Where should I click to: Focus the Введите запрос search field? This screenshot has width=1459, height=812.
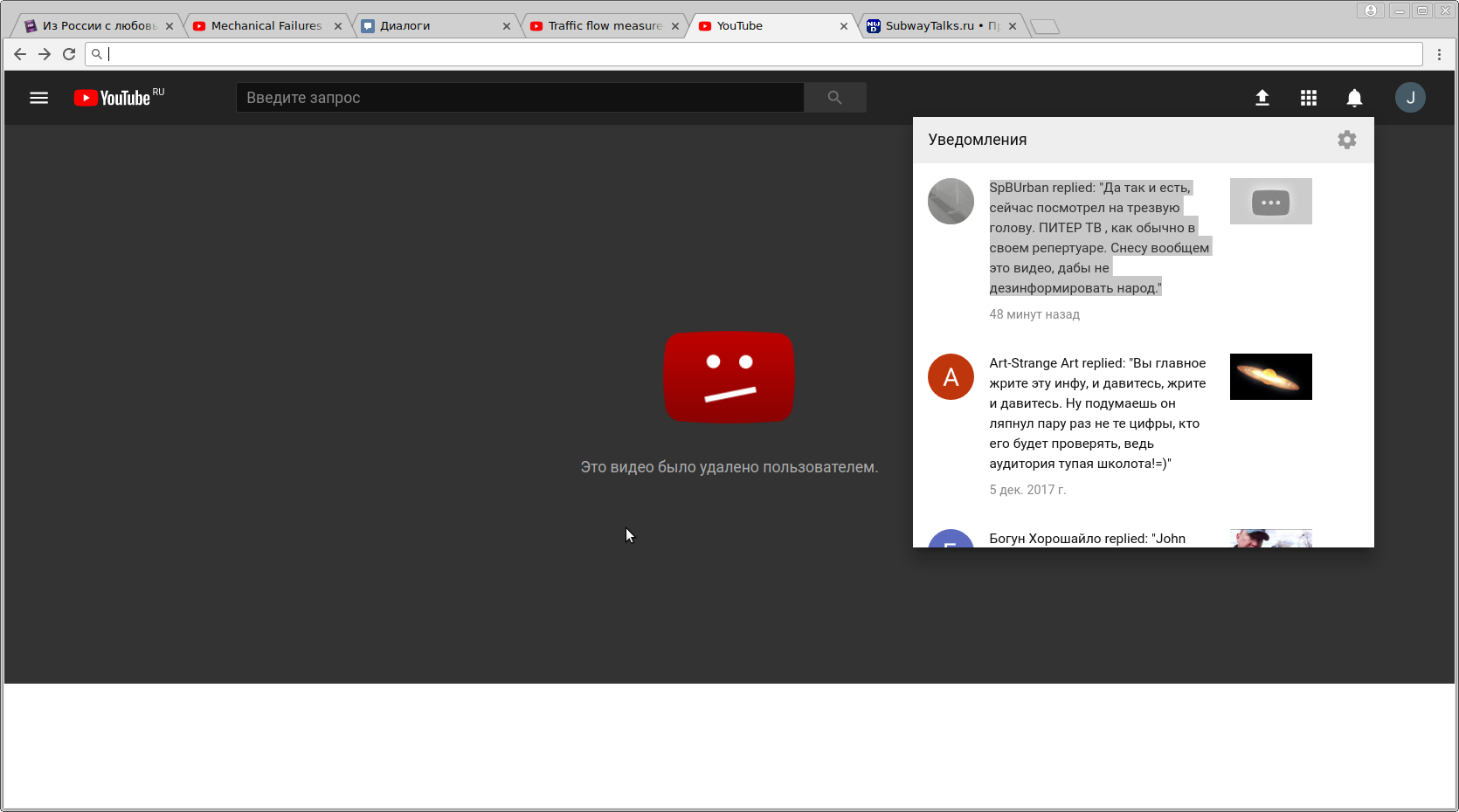tap(520, 98)
